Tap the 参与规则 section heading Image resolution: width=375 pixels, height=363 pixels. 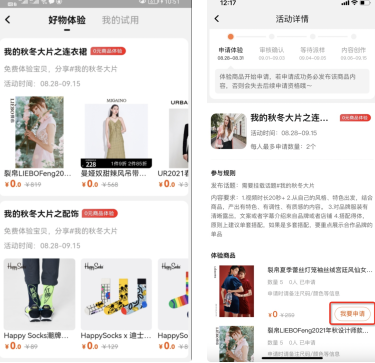point(223,173)
